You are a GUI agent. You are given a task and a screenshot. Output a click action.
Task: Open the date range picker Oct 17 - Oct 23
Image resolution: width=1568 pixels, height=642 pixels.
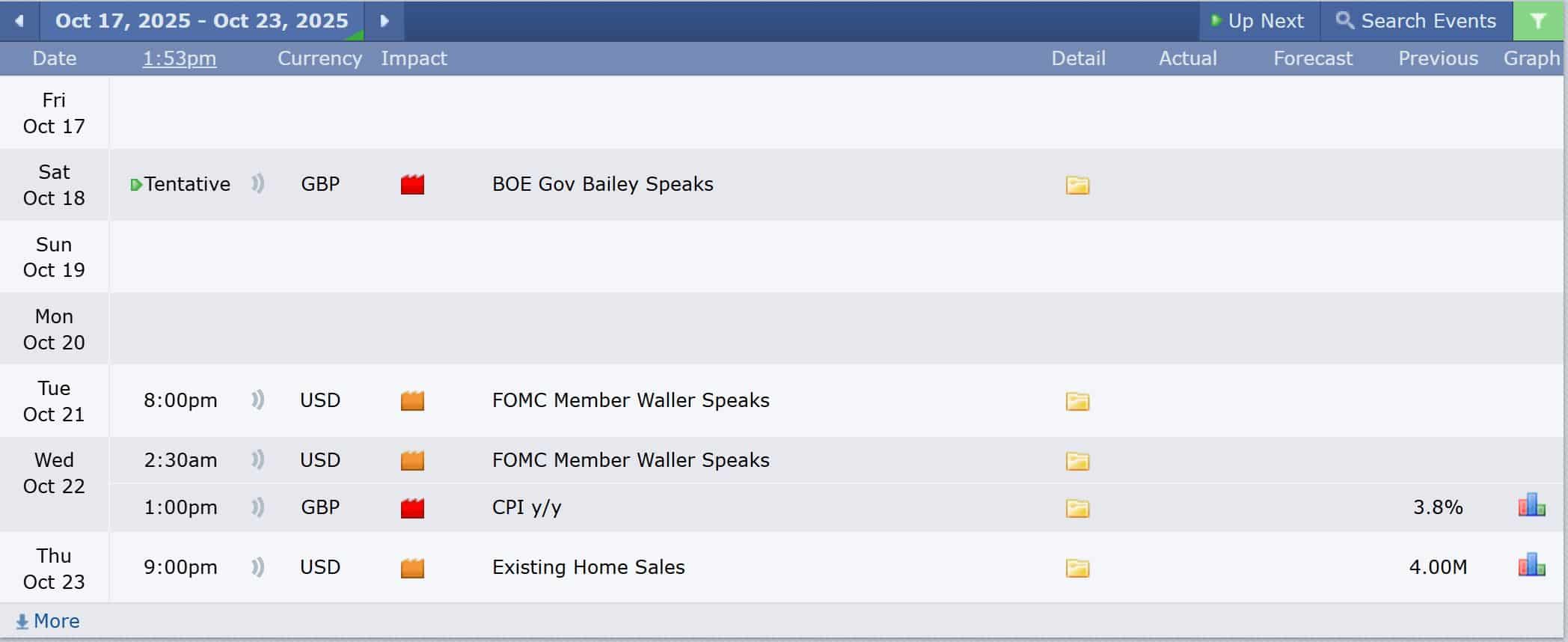tap(202, 21)
